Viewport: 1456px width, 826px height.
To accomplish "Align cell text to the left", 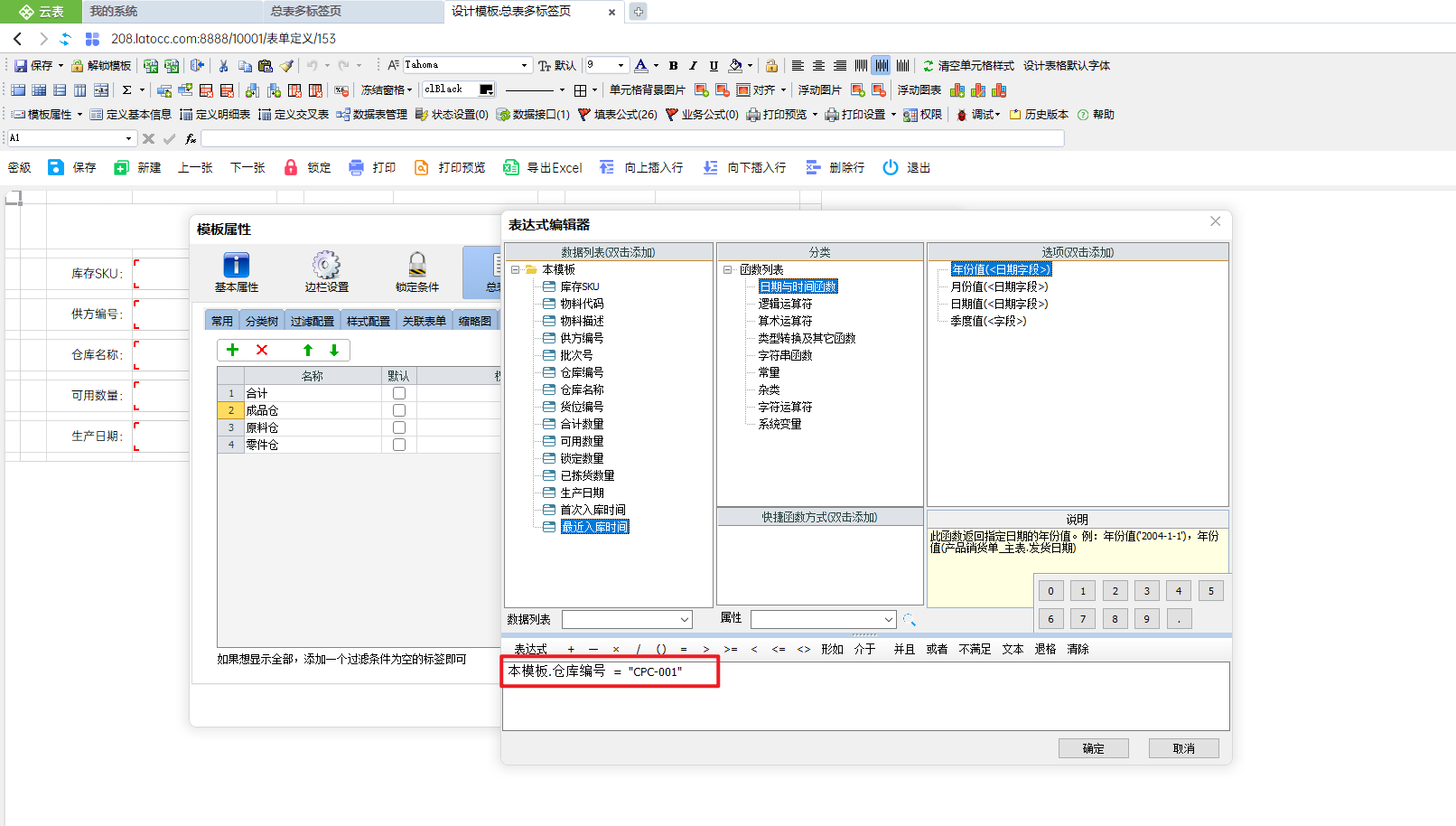I will click(798, 65).
